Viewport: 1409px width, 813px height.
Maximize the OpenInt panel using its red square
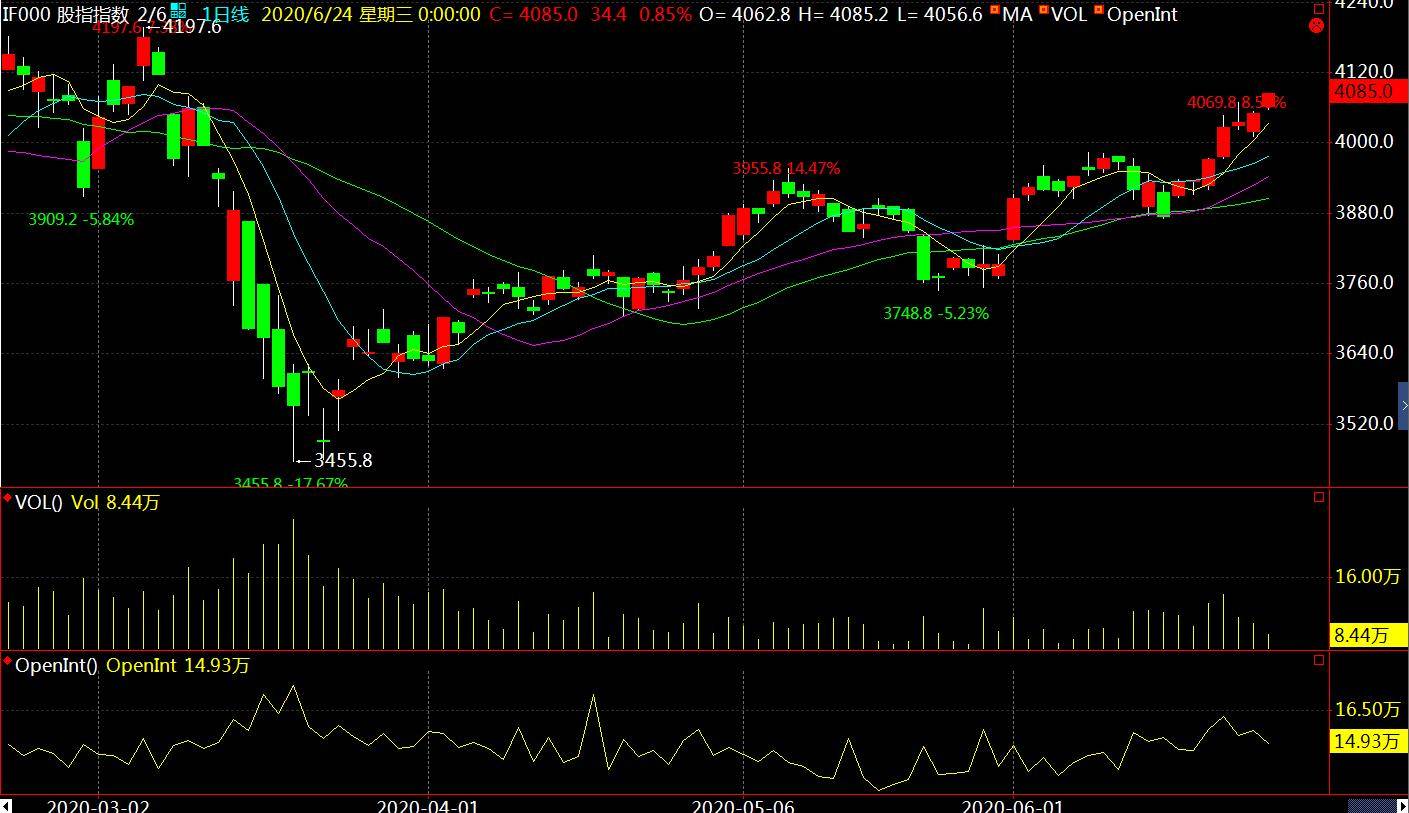(1319, 660)
